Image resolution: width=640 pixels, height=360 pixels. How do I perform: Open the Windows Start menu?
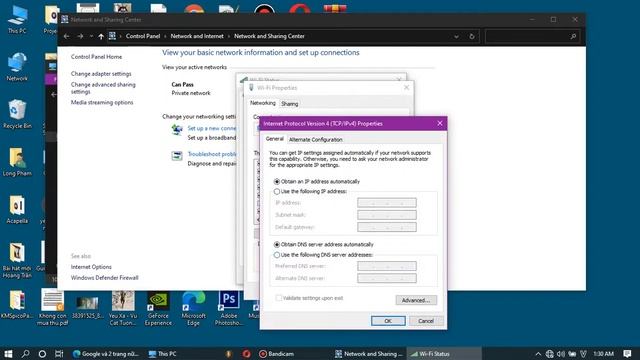tap(8, 353)
